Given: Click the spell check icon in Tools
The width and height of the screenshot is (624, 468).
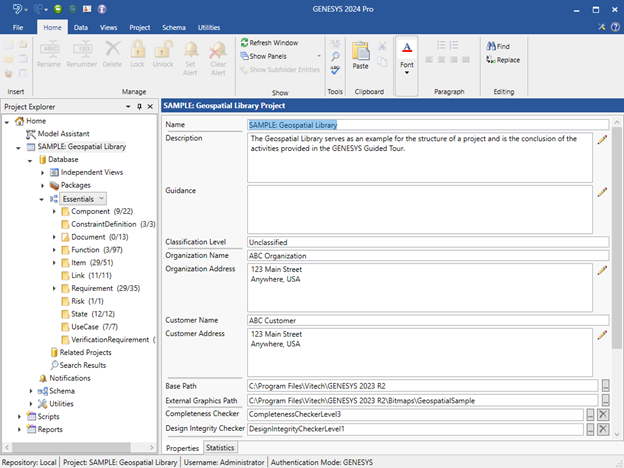Looking at the screenshot, I should [x=335, y=70].
